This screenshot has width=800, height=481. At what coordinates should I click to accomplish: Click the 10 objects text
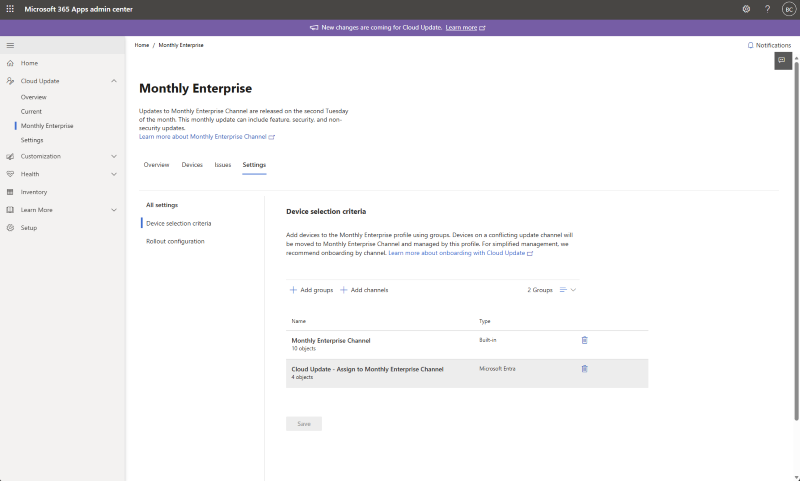pos(304,349)
